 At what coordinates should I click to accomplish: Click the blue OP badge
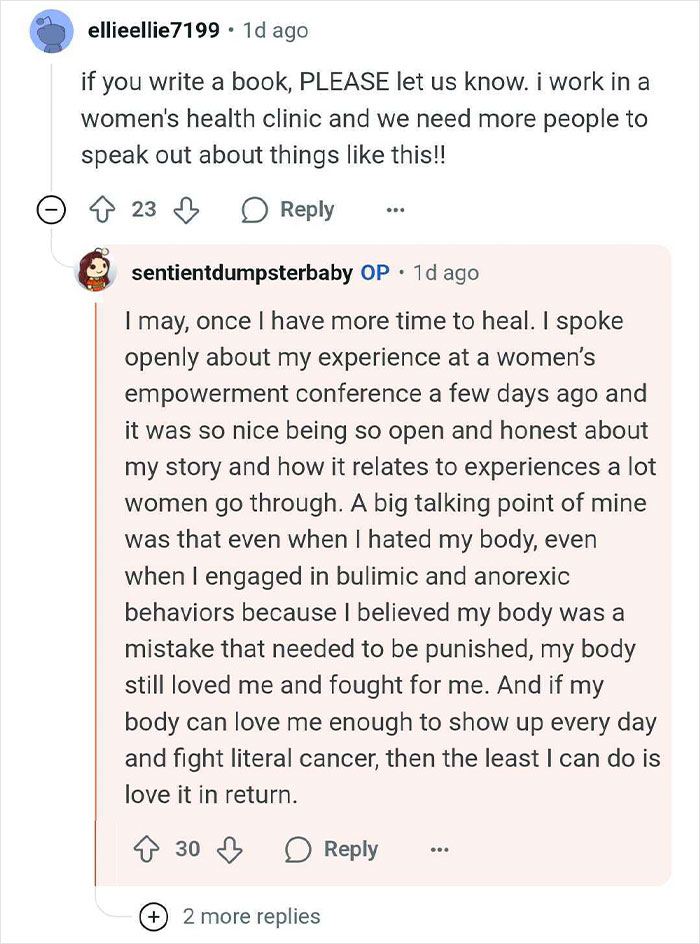[x=375, y=272]
